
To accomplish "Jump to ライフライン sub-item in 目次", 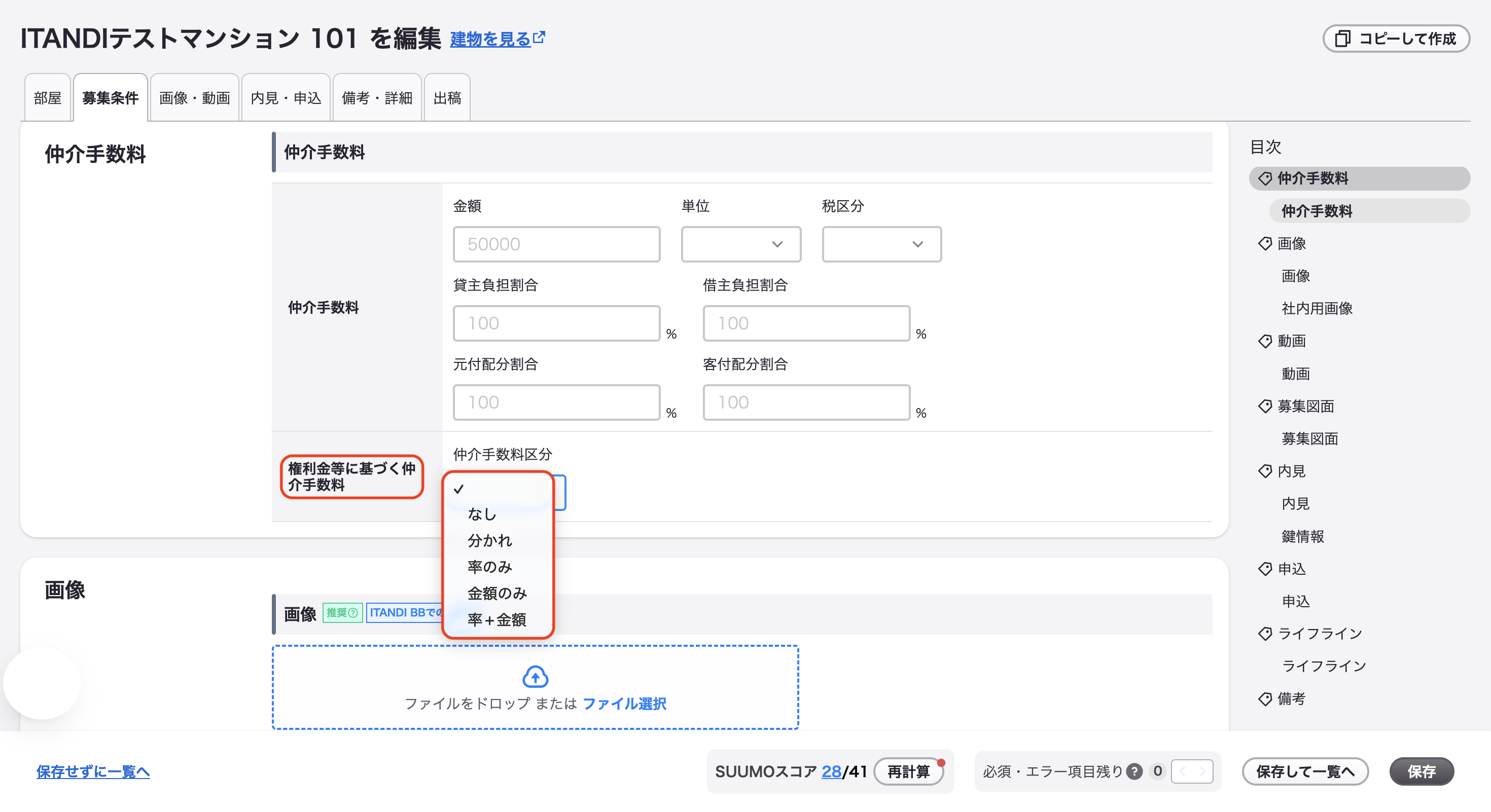I will coord(1324,666).
